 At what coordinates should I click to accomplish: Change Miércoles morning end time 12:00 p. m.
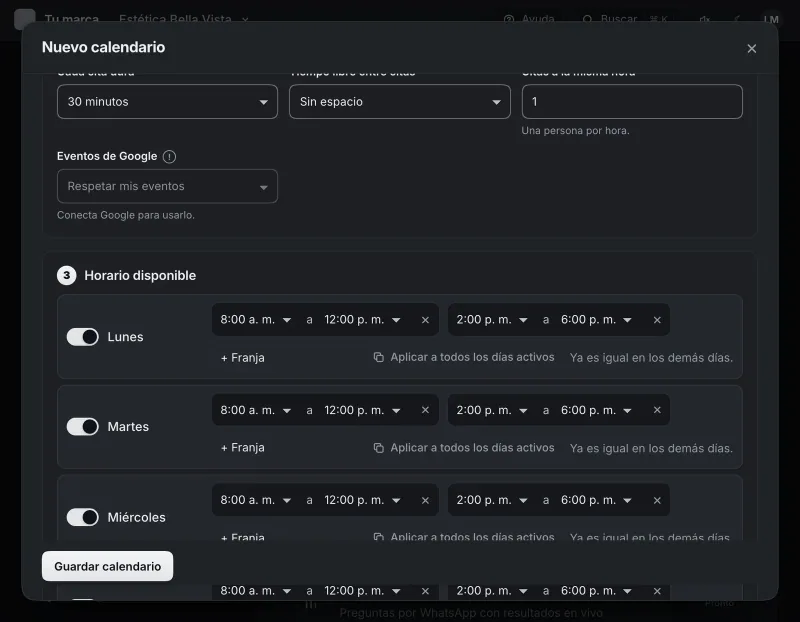point(362,501)
